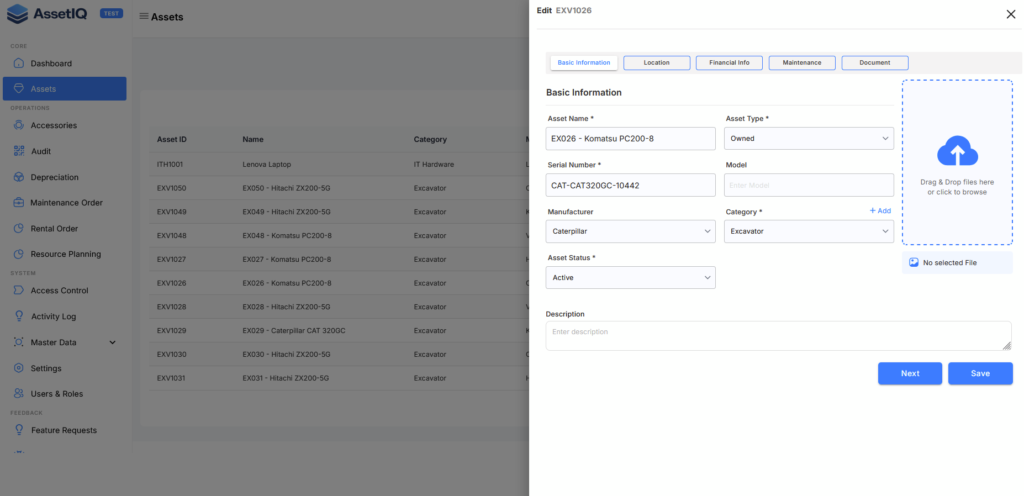
Task: Click the Next button
Action: (x=910, y=373)
